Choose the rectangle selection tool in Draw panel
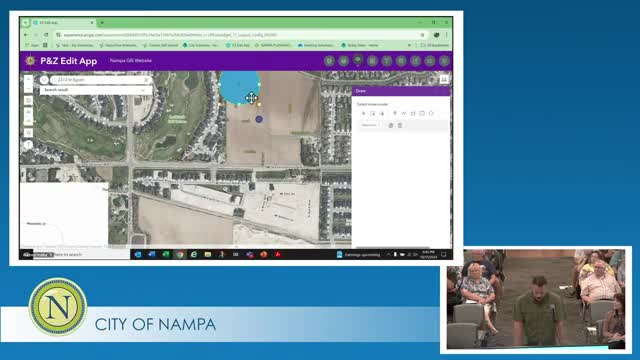Image resolution: width=640 pixels, height=360 pixels. (373, 113)
